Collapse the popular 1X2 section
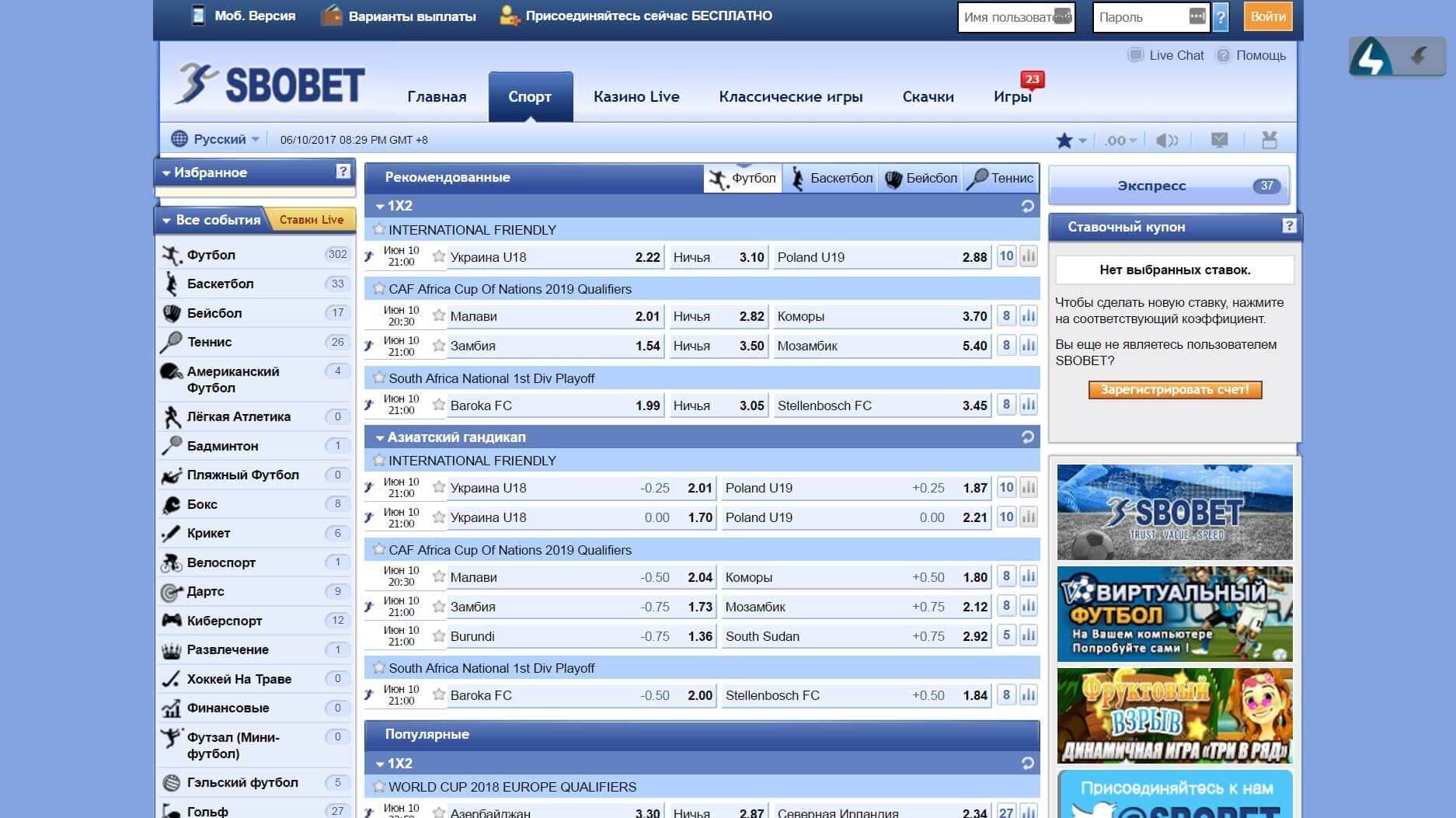Viewport: 1456px width, 818px height. (x=380, y=764)
